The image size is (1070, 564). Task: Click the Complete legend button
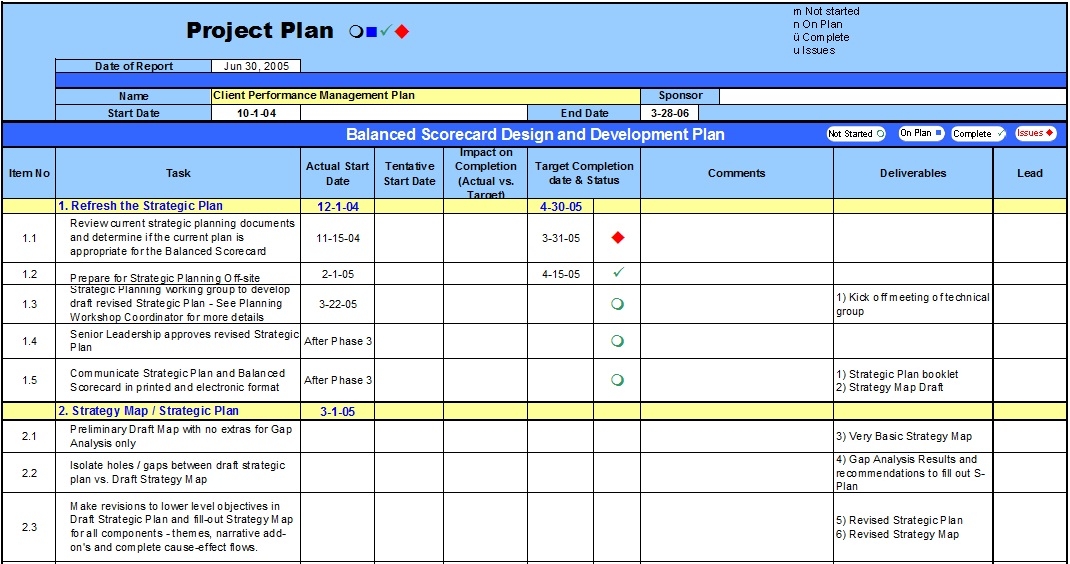[x=977, y=134]
